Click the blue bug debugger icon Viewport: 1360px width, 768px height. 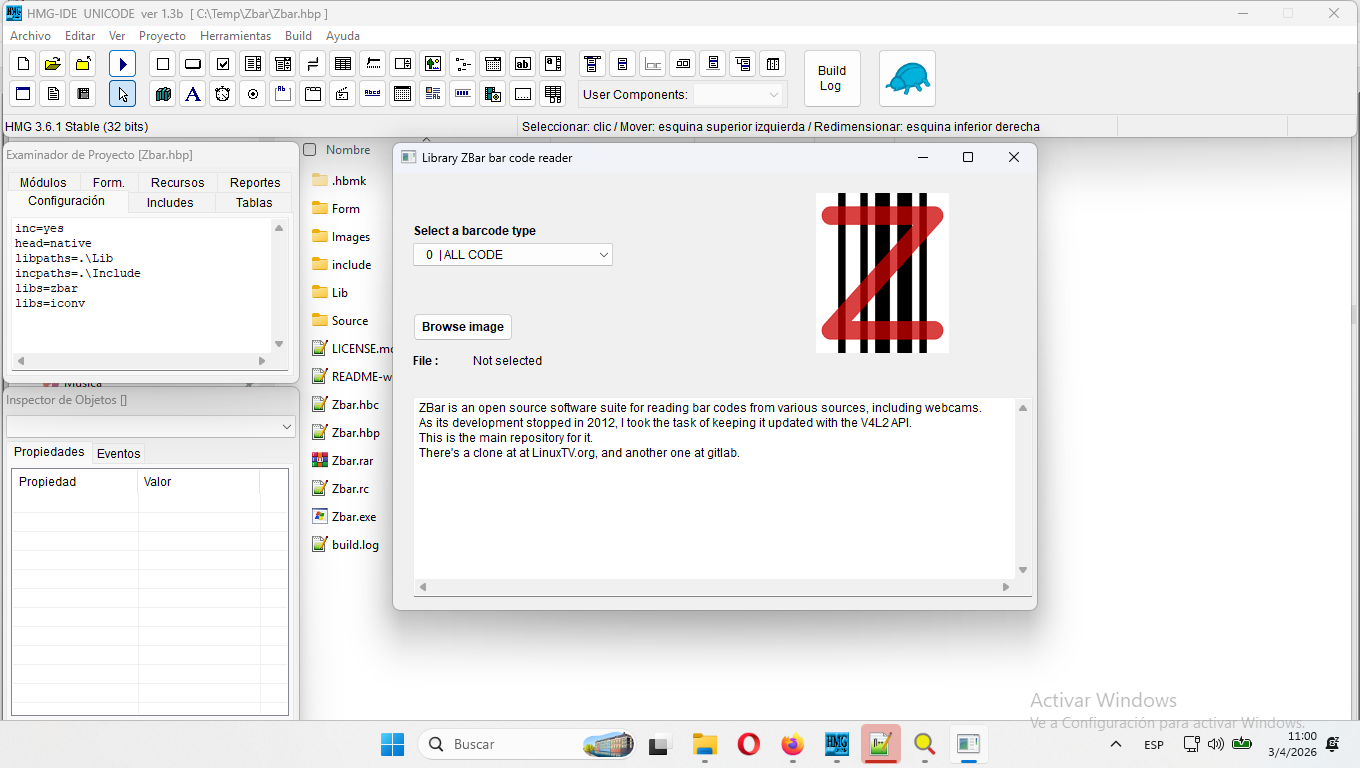tap(907, 78)
